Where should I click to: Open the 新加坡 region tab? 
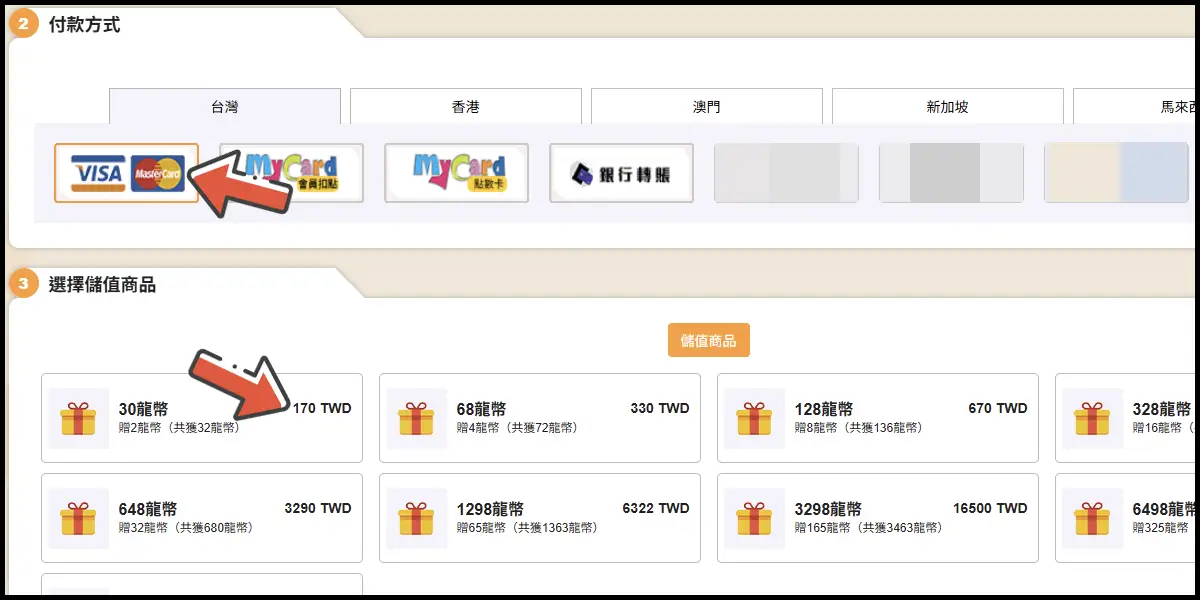[x=947, y=106]
